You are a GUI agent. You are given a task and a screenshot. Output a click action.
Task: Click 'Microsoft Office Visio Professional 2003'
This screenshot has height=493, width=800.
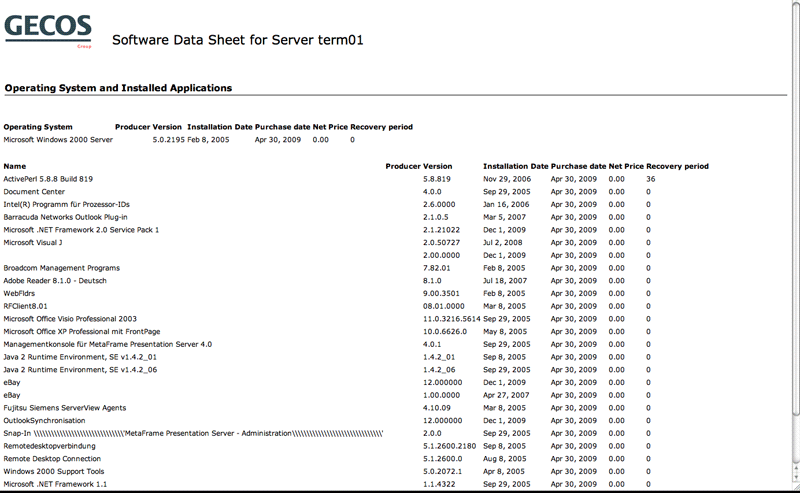(x=70, y=319)
